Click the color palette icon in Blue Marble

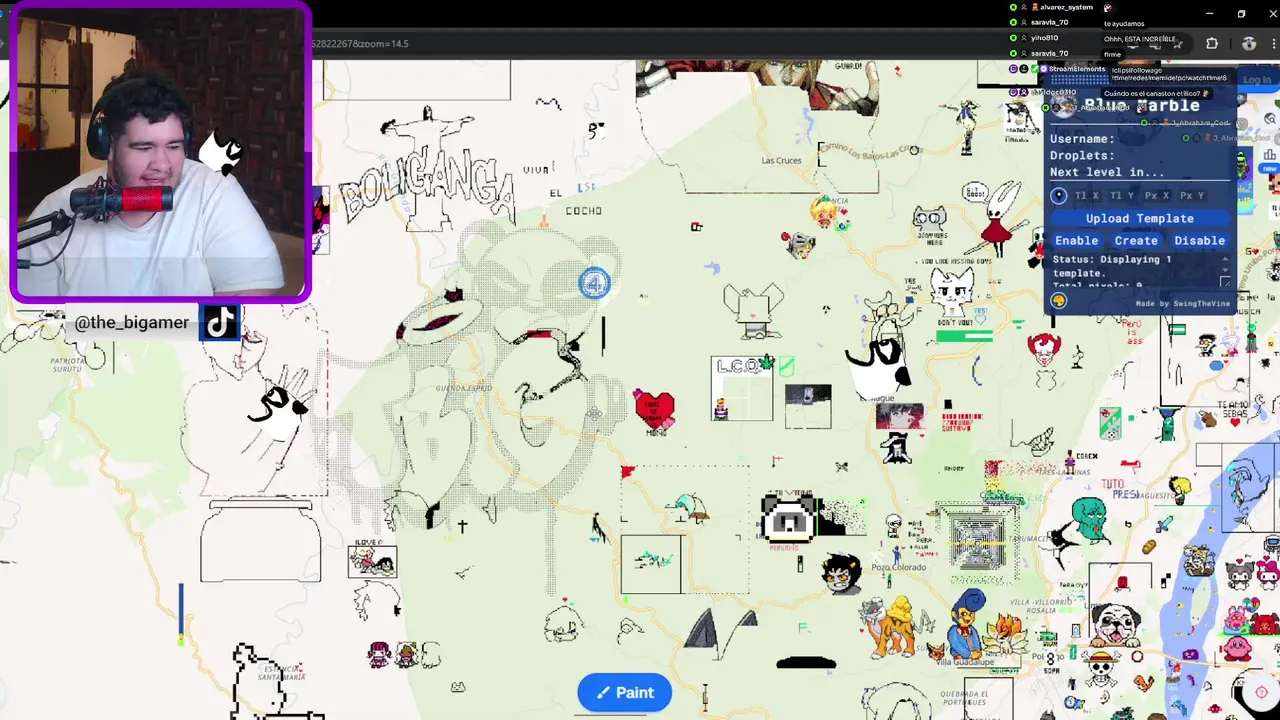pyautogui.click(x=1059, y=300)
